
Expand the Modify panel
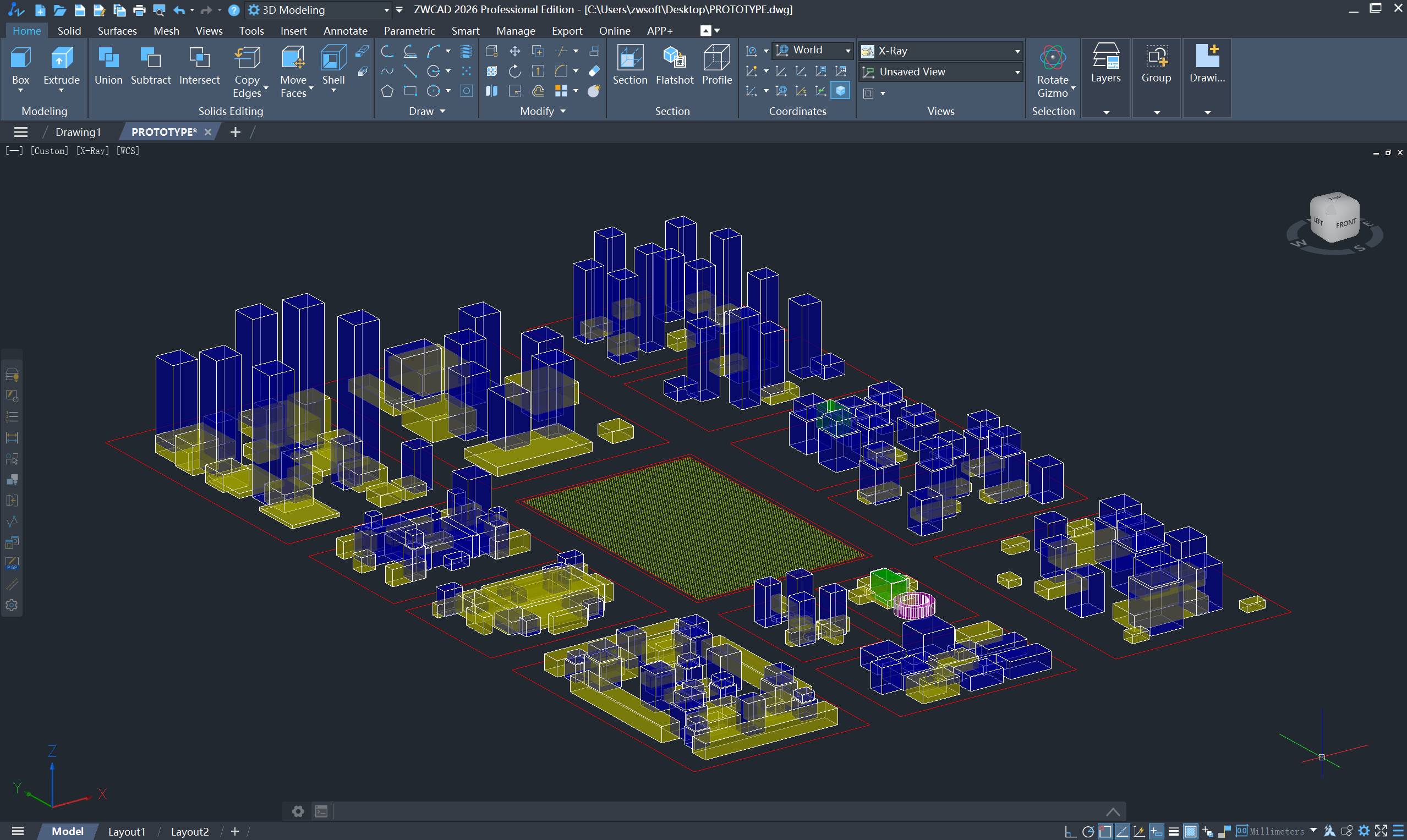543,111
